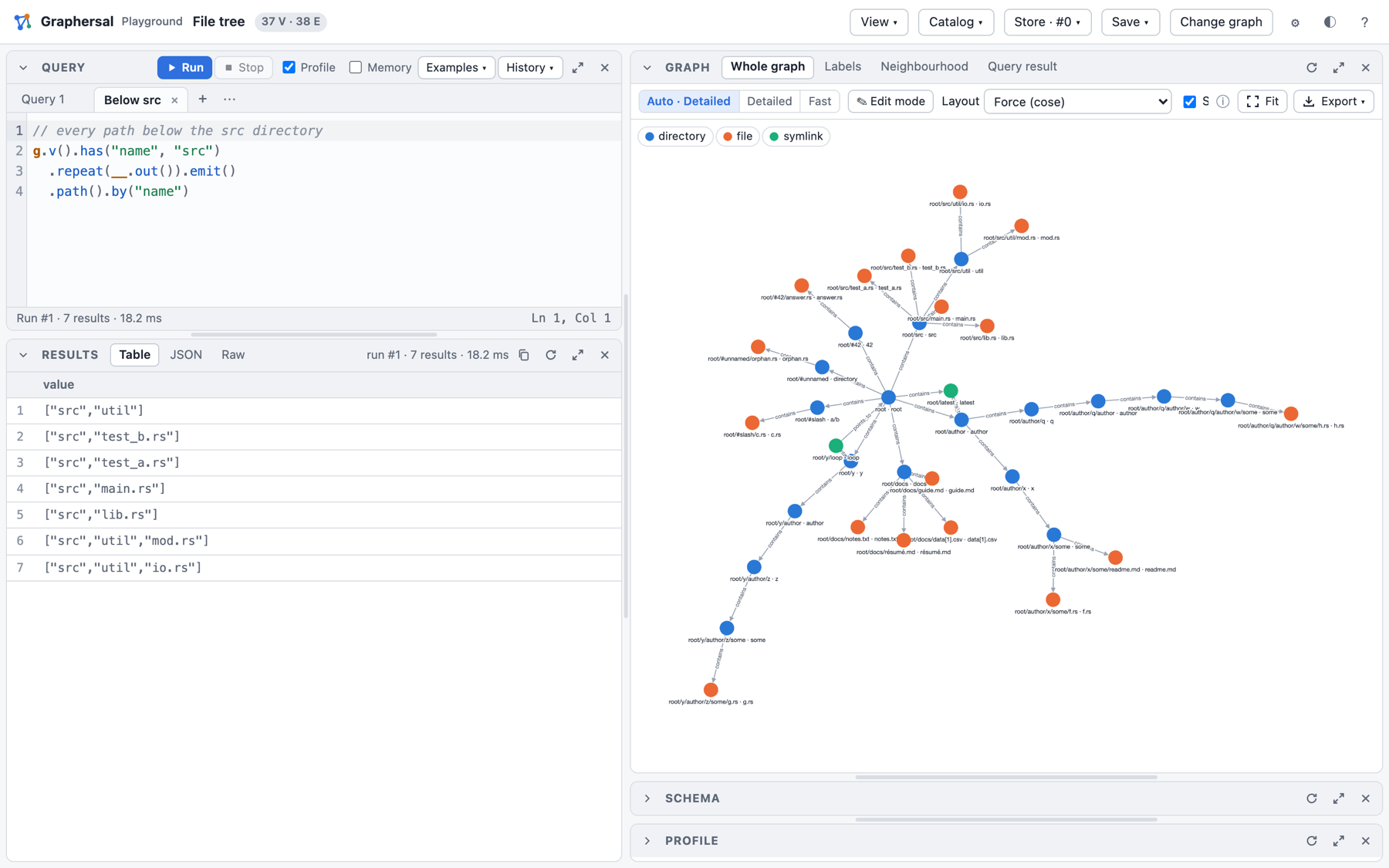
Task: Refresh the Graph panel
Action: pos(1312,68)
